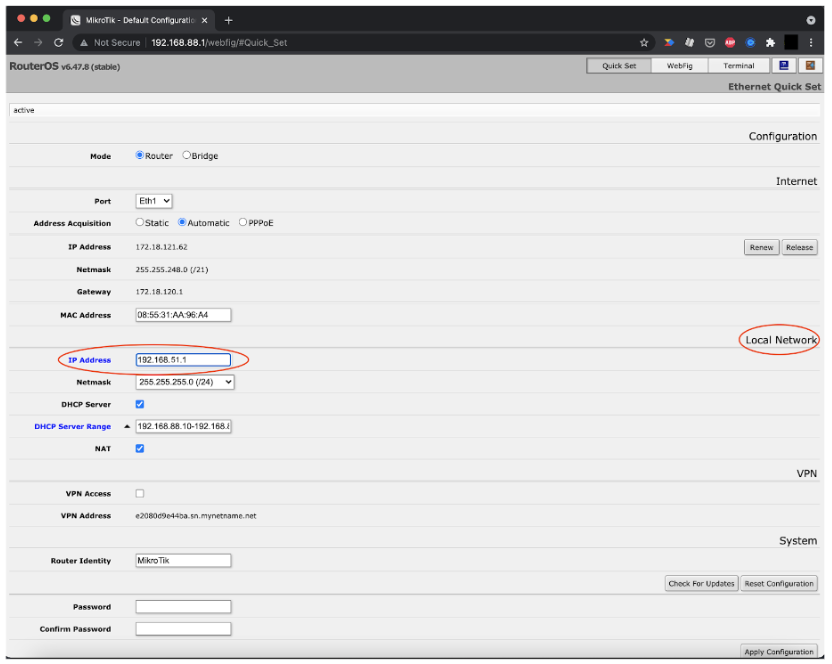The height and width of the screenshot is (664, 832).
Task: Switch to the WebFig tab
Action: pyautogui.click(x=682, y=65)
